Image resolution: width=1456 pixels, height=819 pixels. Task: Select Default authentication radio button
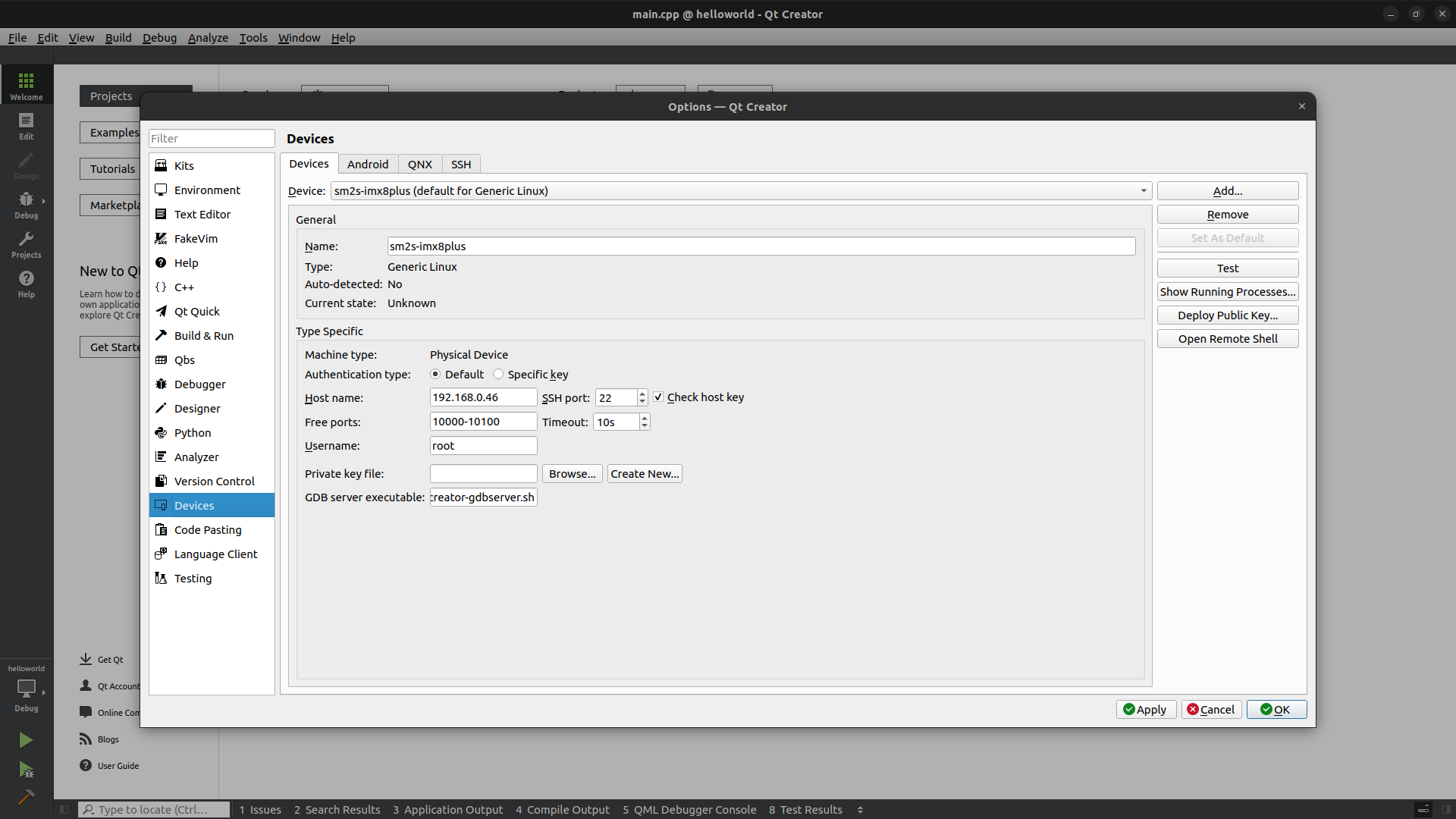[x=435, y=375]
